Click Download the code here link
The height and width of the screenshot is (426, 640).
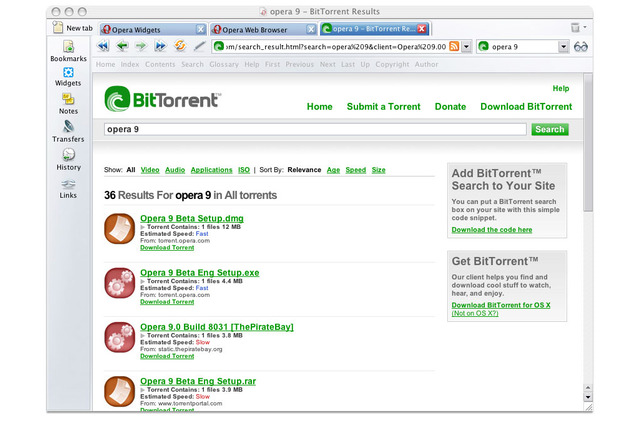pos(492,230)
